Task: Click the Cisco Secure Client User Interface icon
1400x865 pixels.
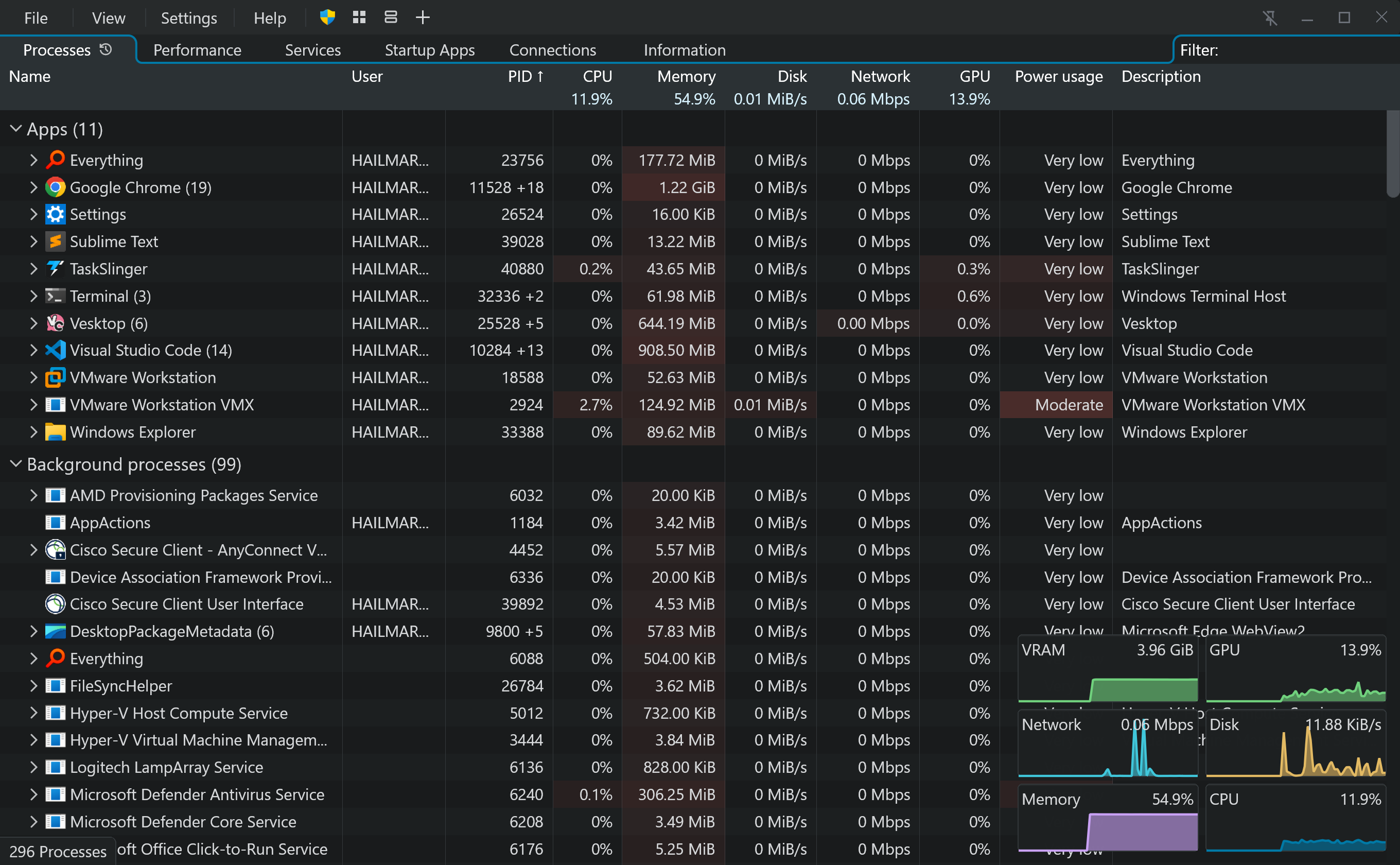Action: pyautogui.click(x=55, y=604)
